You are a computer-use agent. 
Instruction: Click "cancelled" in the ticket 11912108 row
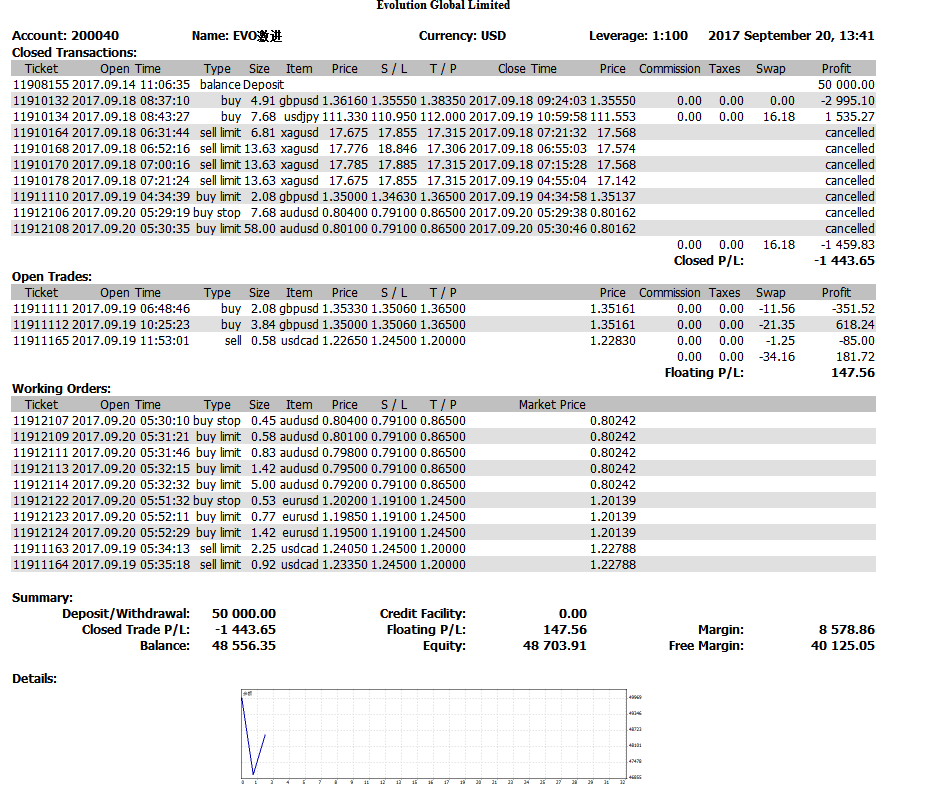(x=850, y=229)
